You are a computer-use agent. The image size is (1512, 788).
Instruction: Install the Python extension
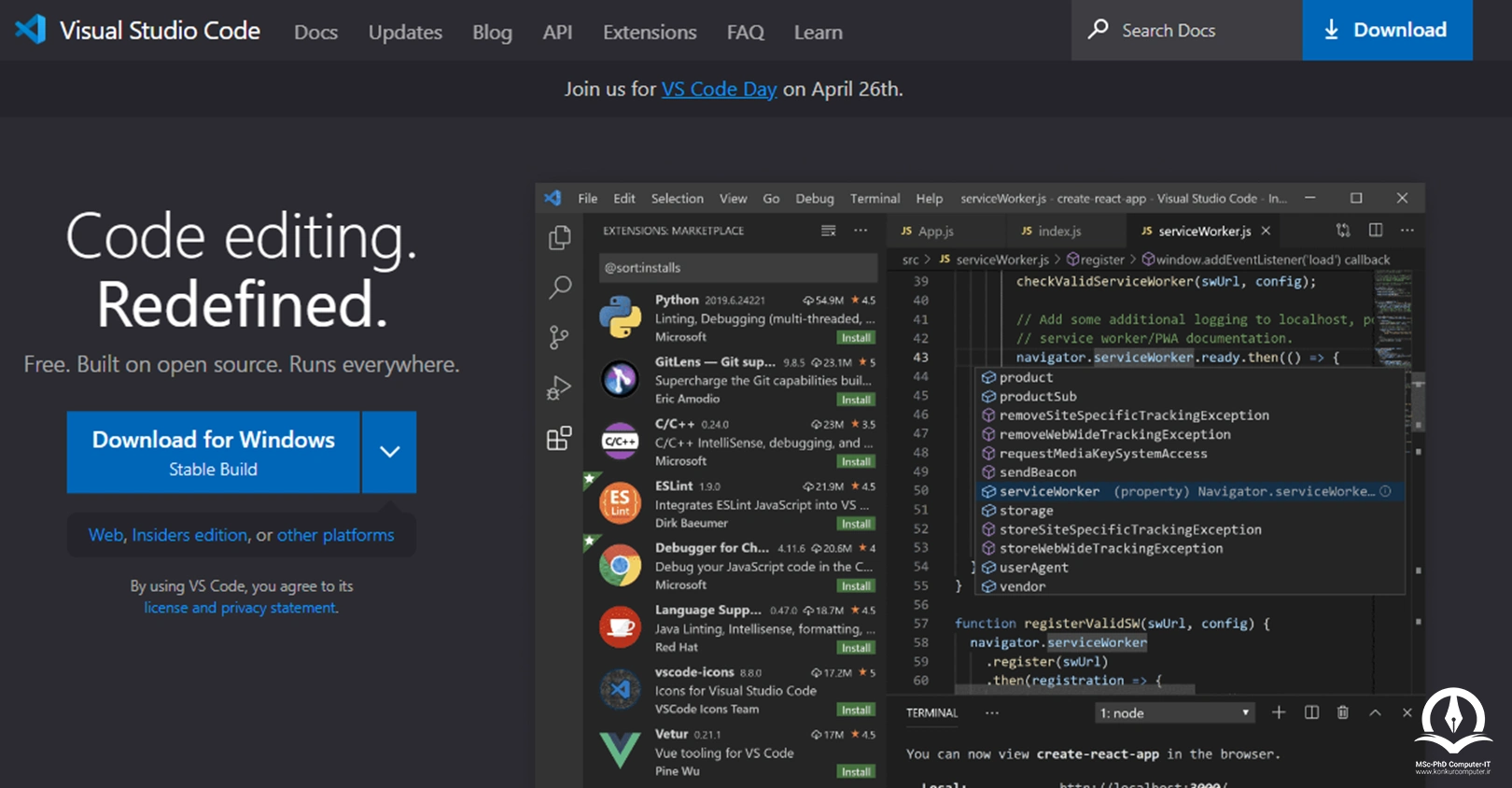(x=855, y=338)
